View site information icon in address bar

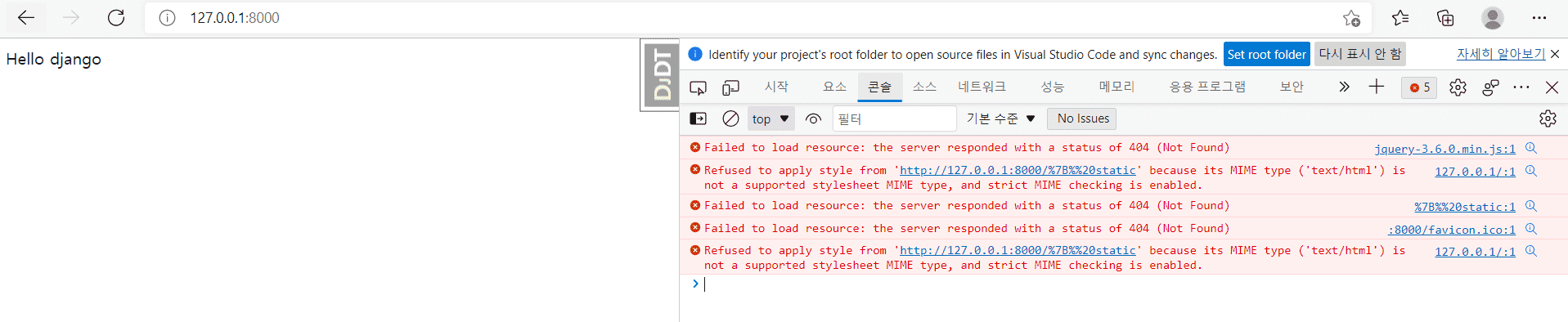[x=167, y=18]
